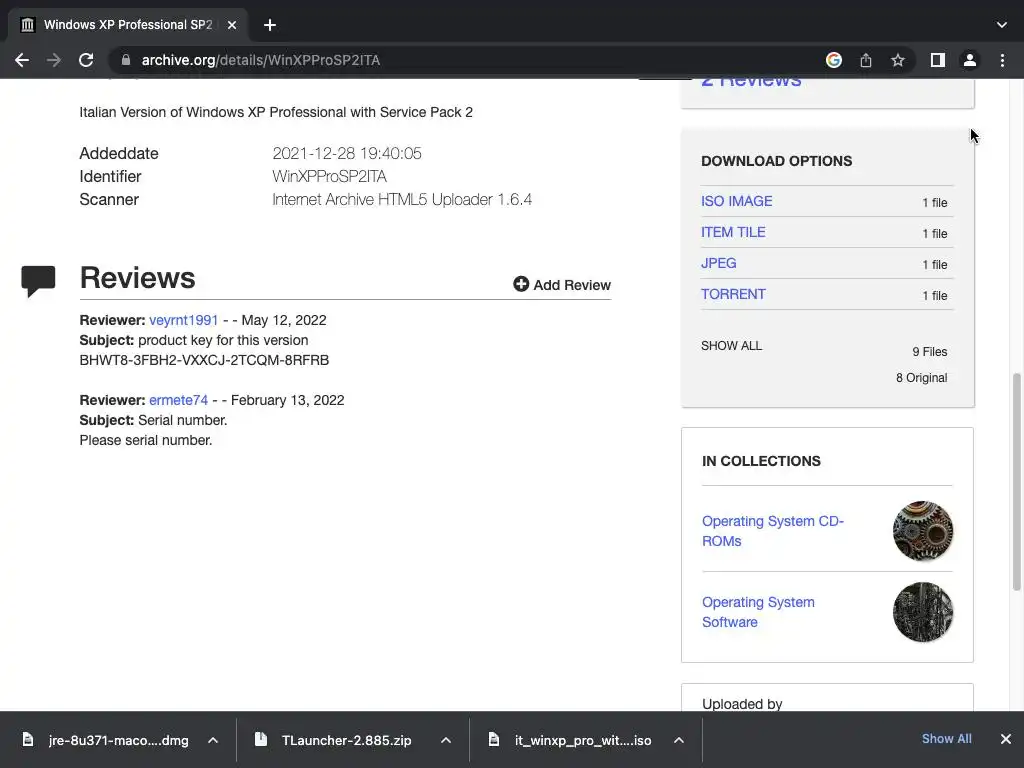Click the it_winxp iso file icon
This screenshot has width=1024, height=768.
494,739
